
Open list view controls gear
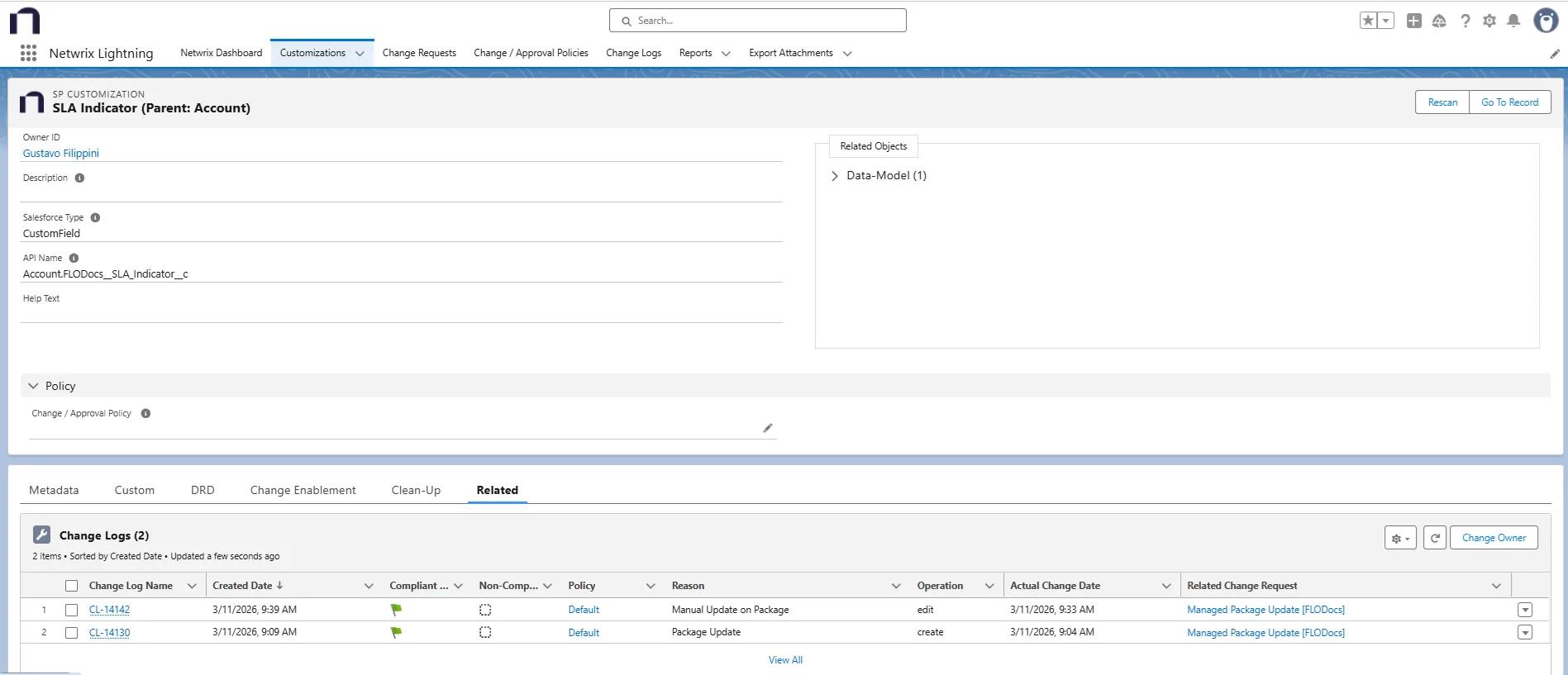[1400, 538]
